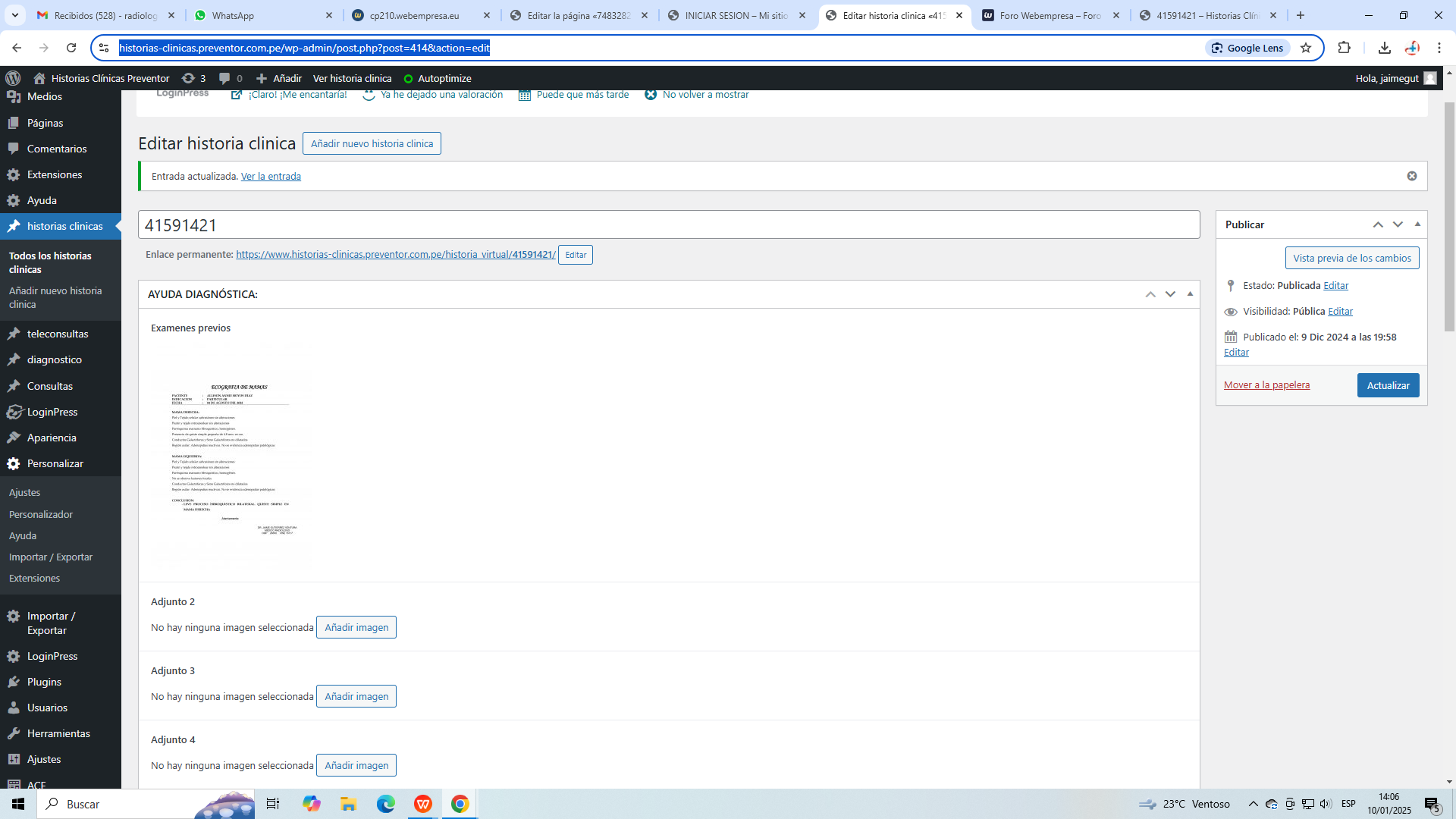Click the Añadir plus icon in admin bar

(262, 78)
